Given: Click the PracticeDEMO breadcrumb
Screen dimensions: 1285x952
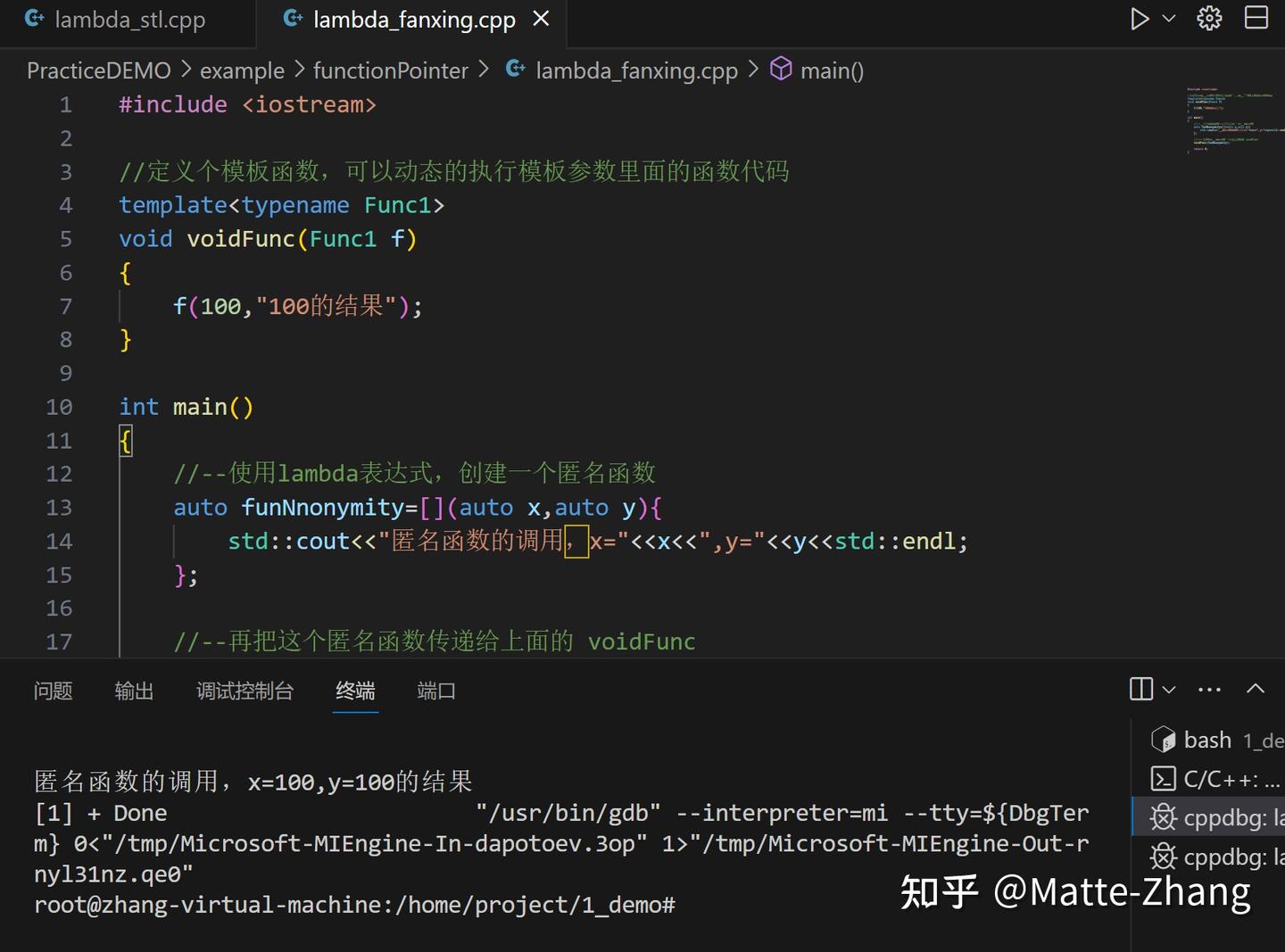Looking at the screenshot, I should pyautogui.click(x=98, y=70).
